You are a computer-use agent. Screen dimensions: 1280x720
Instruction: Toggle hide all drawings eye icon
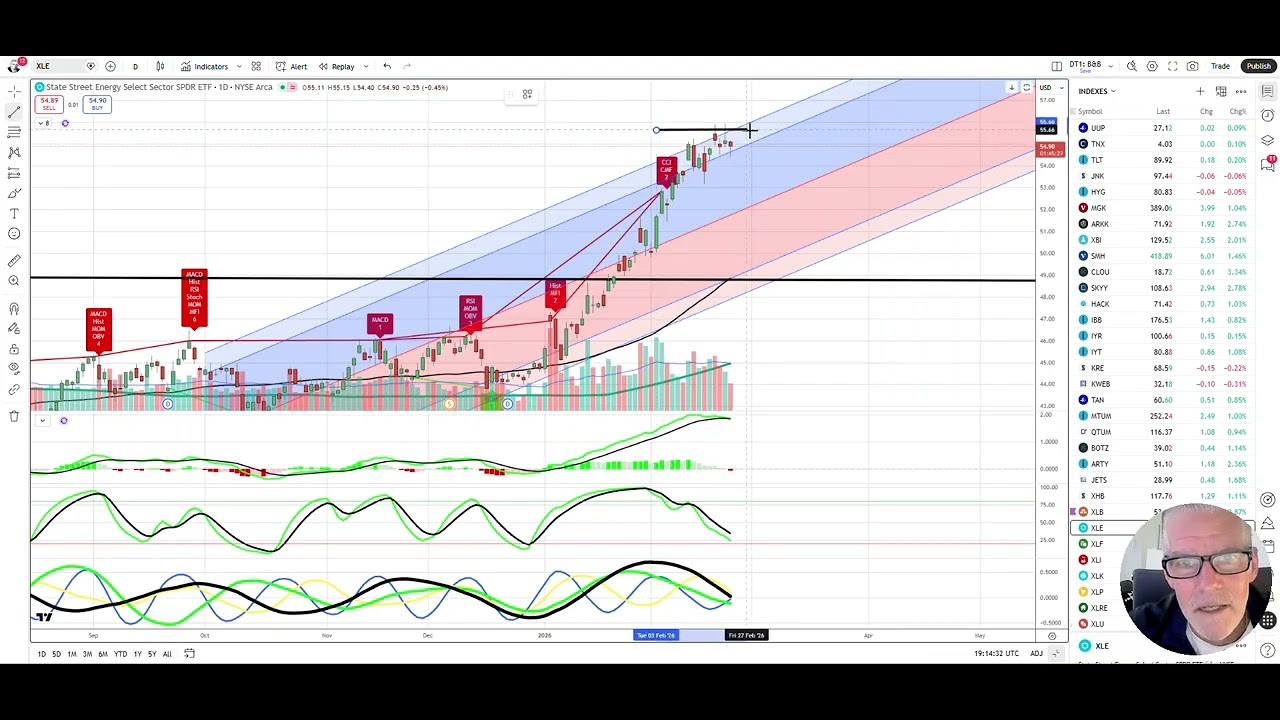click(x=14, y=370)
